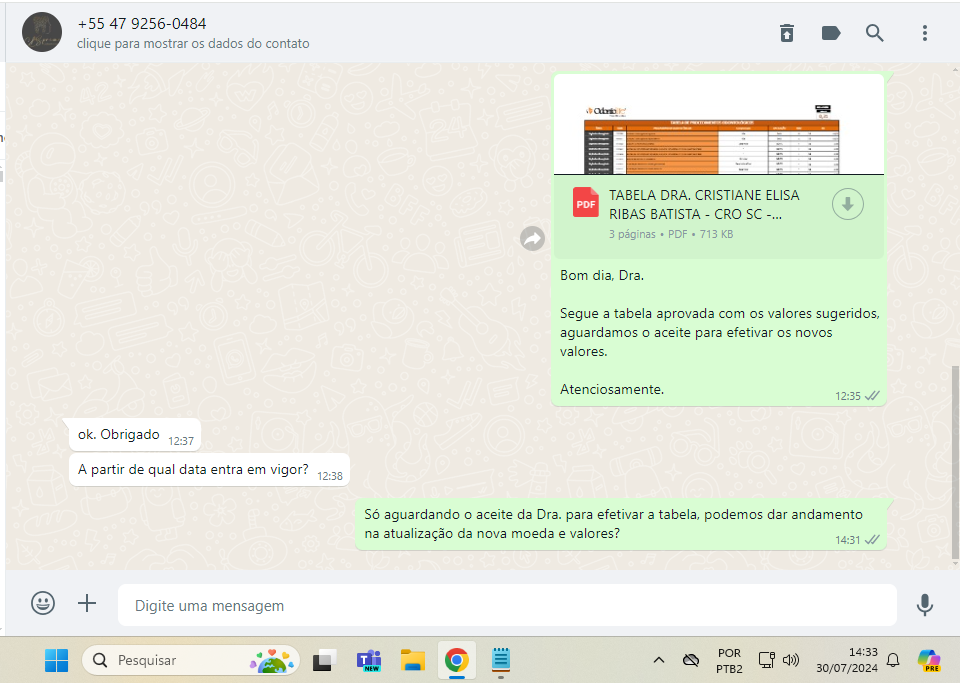Select the 'Só aguardando o aceite' message
Viewport: 960px width, 683px height.
(x=620, y=524)
